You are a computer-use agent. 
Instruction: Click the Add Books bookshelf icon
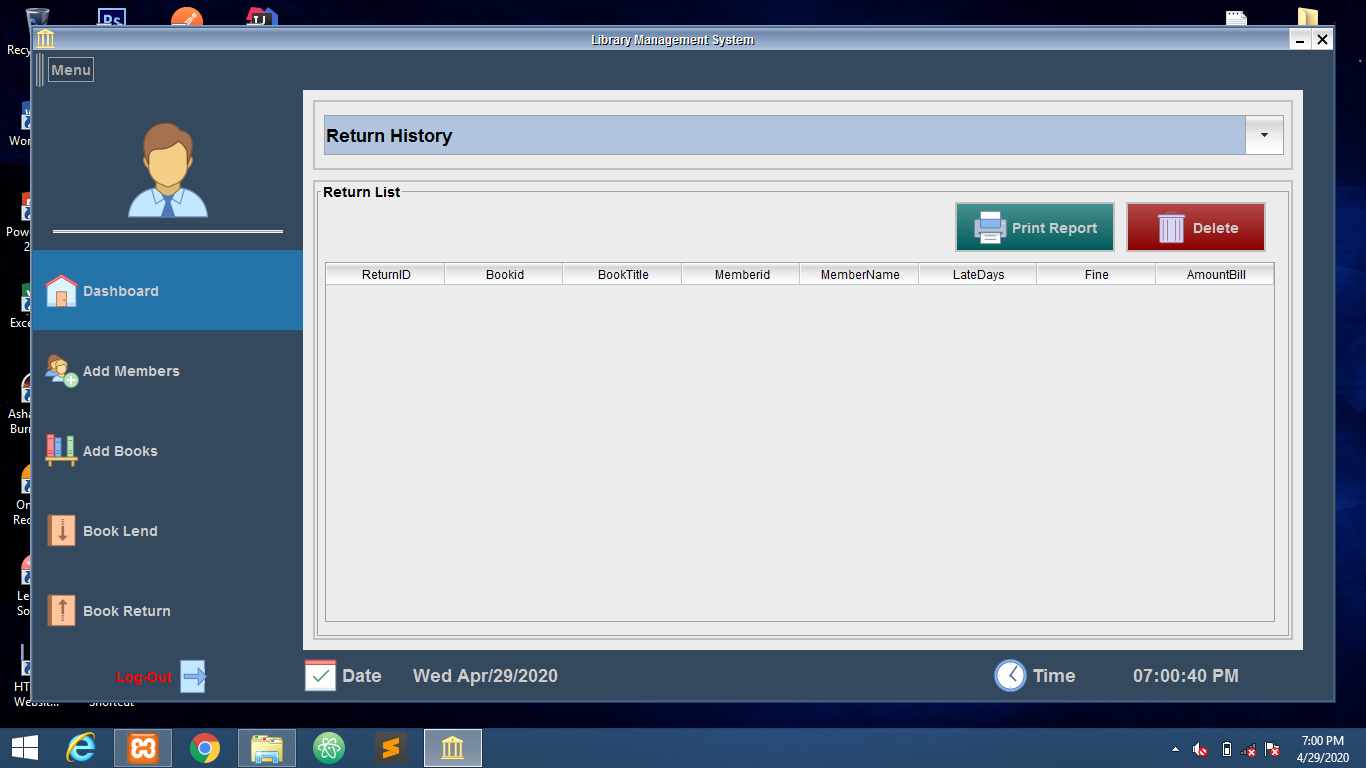click(x=60, y=450)
